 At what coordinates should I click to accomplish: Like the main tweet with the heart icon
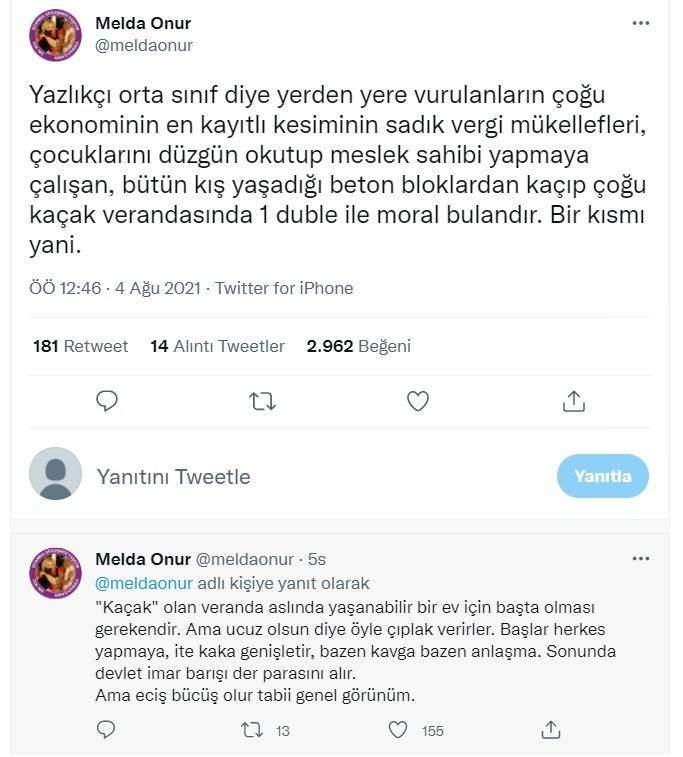[x=418, y=401]
